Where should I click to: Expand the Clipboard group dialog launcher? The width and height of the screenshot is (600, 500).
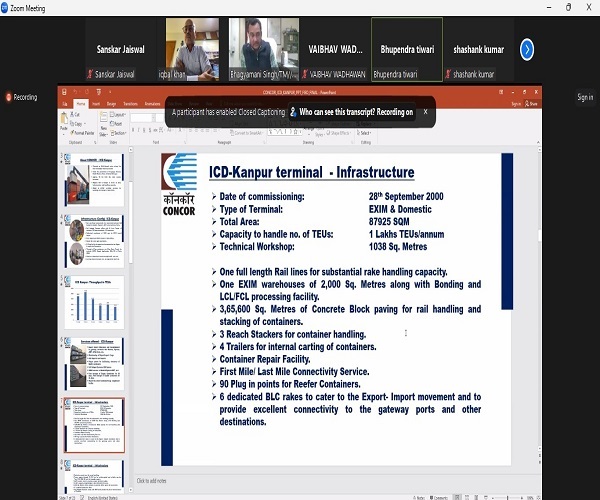point(95,142)
